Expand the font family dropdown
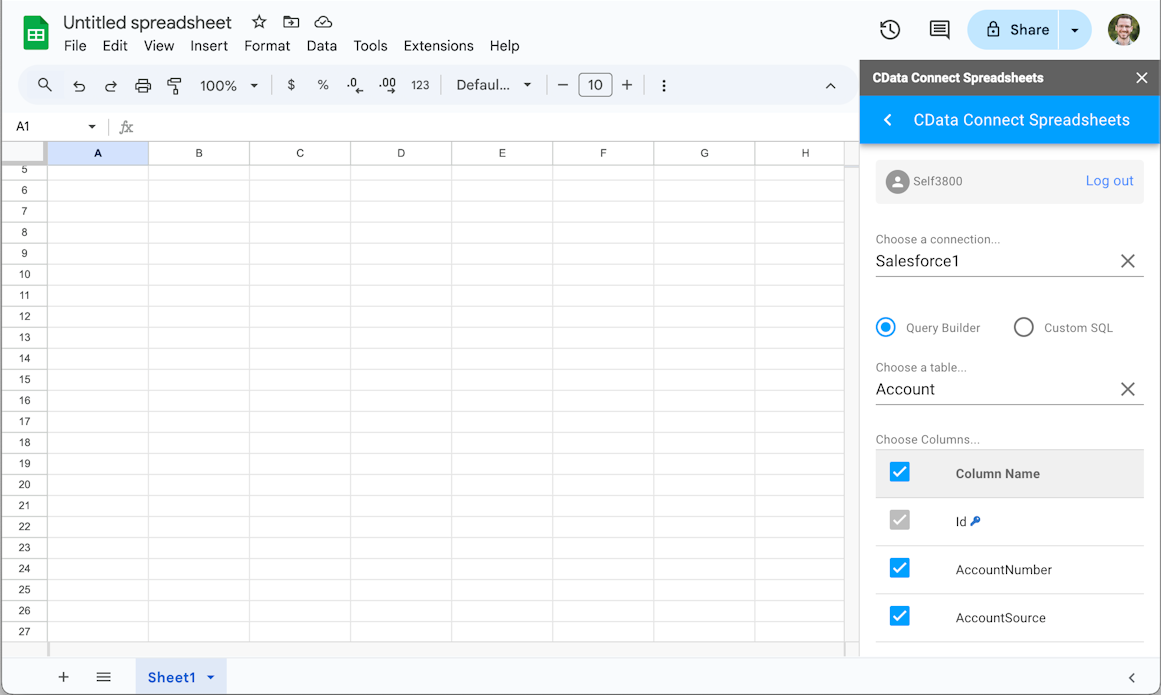Viewport: 1161px width, 695px height. coord(494,86)
